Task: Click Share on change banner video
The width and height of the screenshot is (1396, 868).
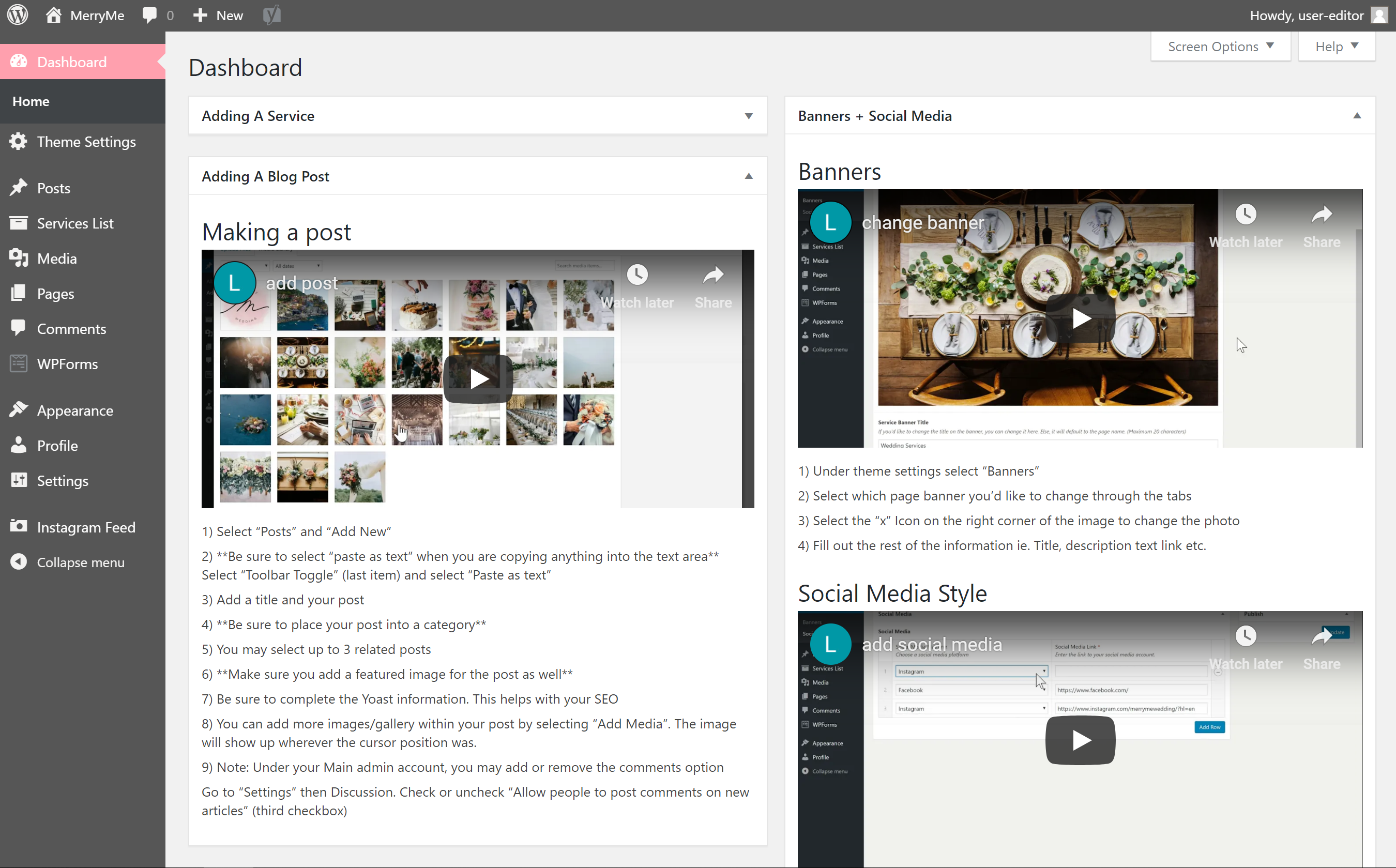Action: tap(1322, 227)
